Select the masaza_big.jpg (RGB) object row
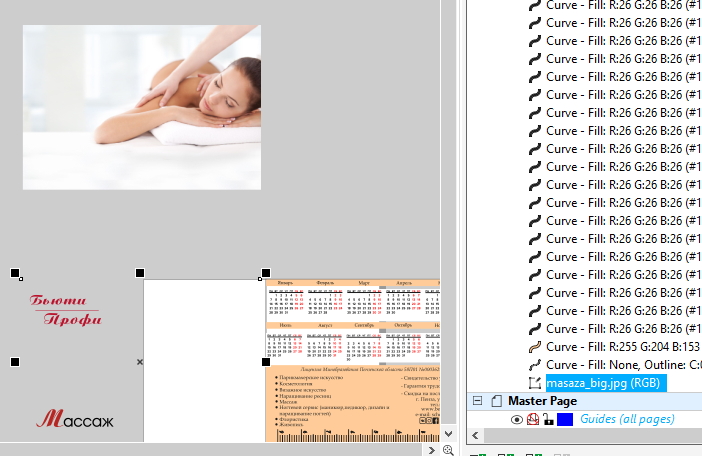The image size is (702, 456). [606, 383]
